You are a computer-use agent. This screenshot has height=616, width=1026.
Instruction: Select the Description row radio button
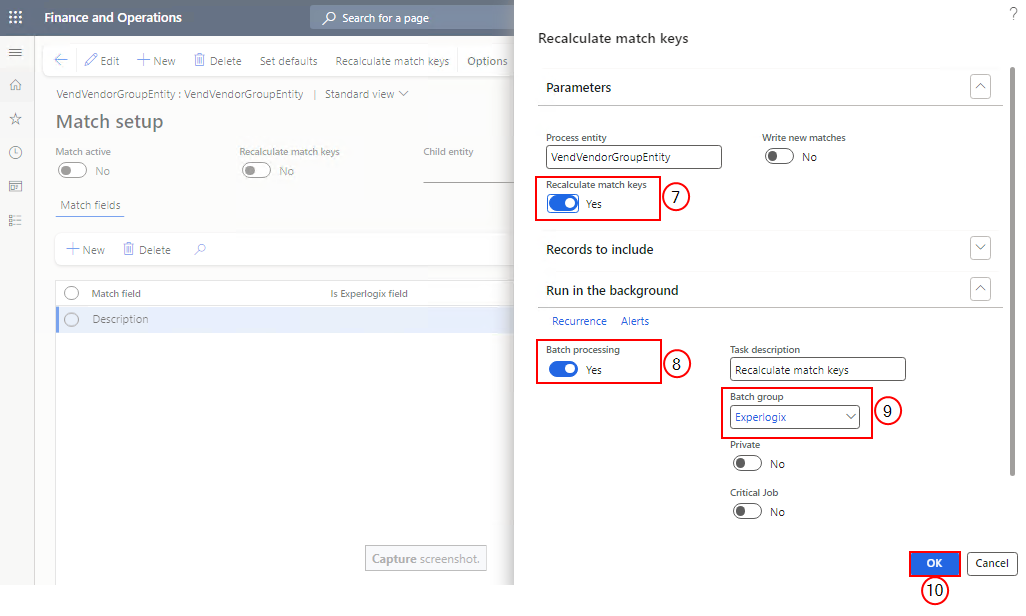(x=71, y=319)
